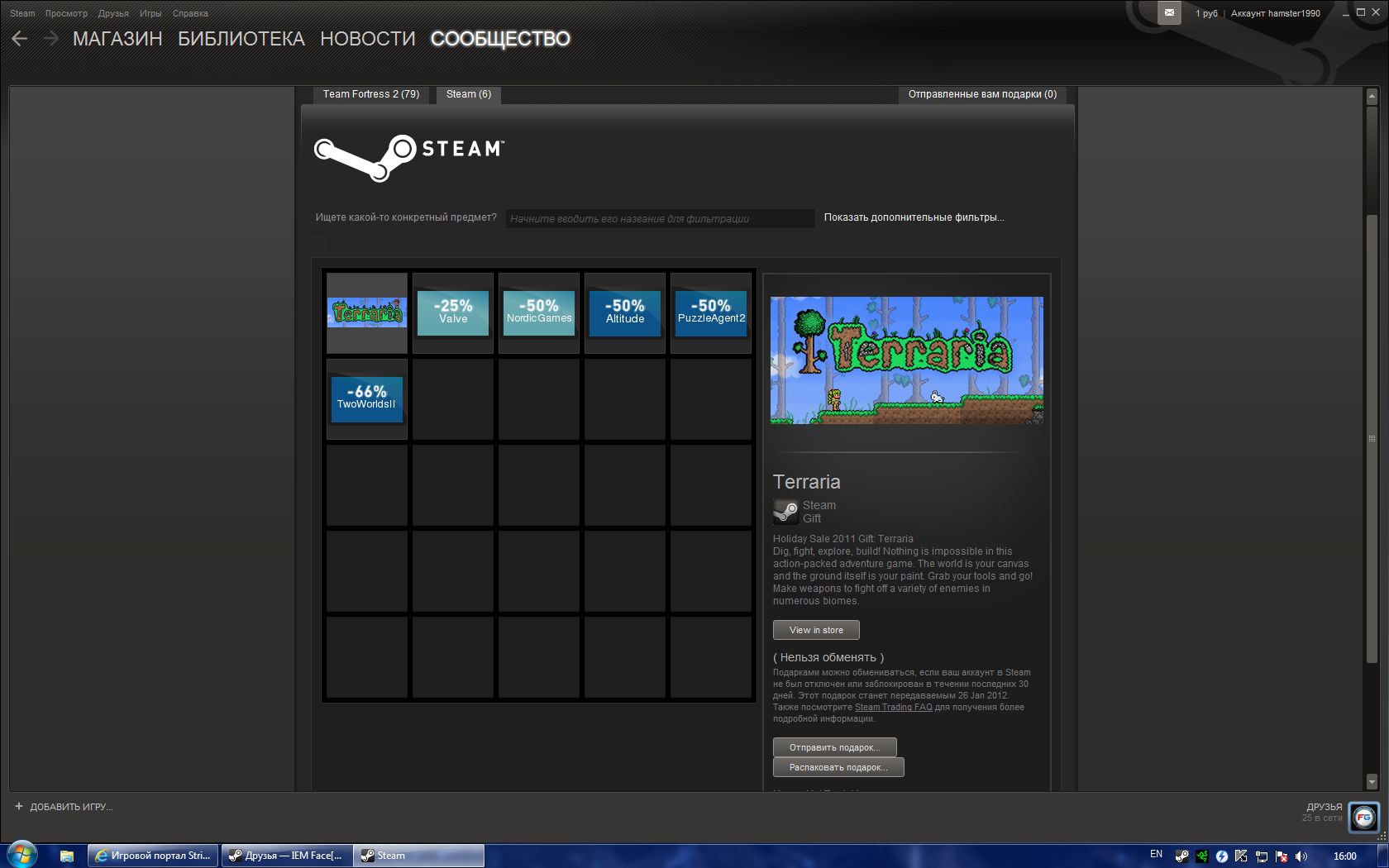Screen dimensions: 1389x868
Task: Click the volume speaker tray icon
Action: point(1301,856)
